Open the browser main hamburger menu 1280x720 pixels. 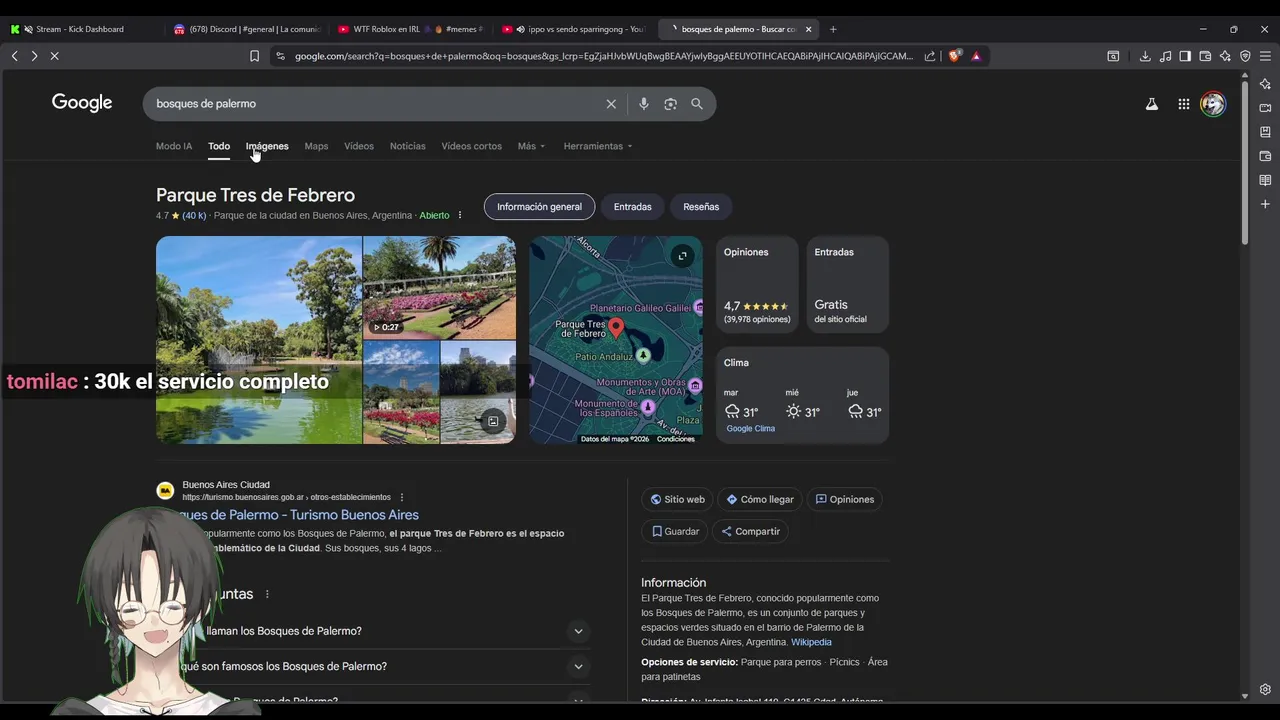pyautogui.click(x=1265, y=56)
